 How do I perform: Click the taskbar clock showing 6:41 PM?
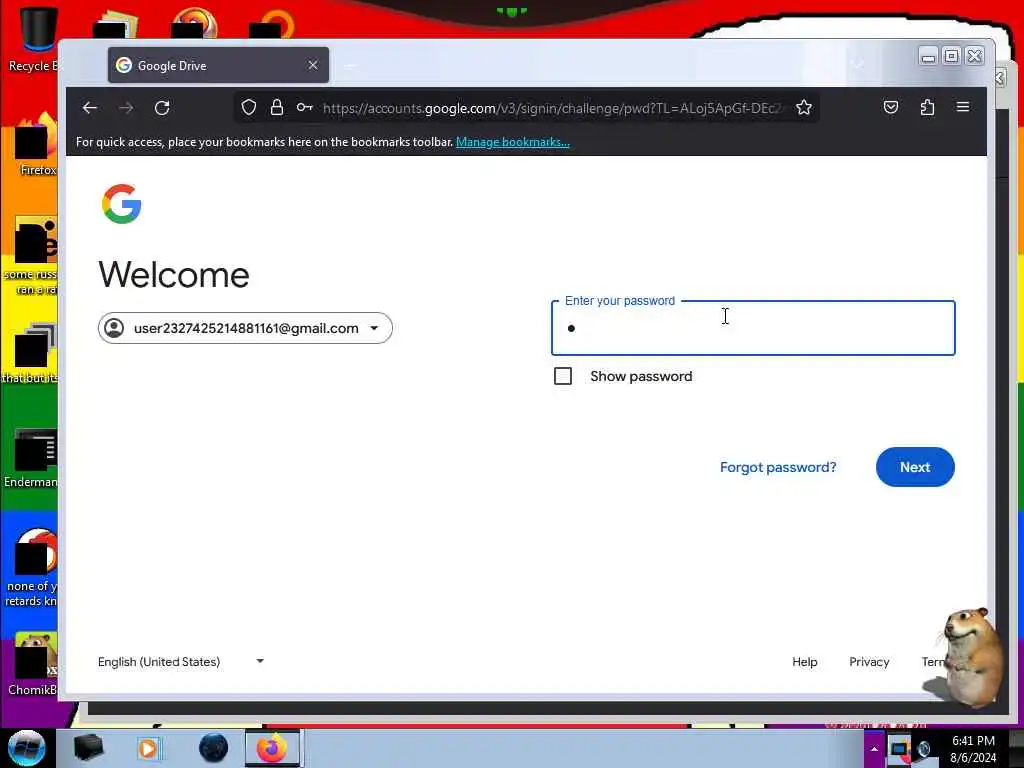point(973,749)
